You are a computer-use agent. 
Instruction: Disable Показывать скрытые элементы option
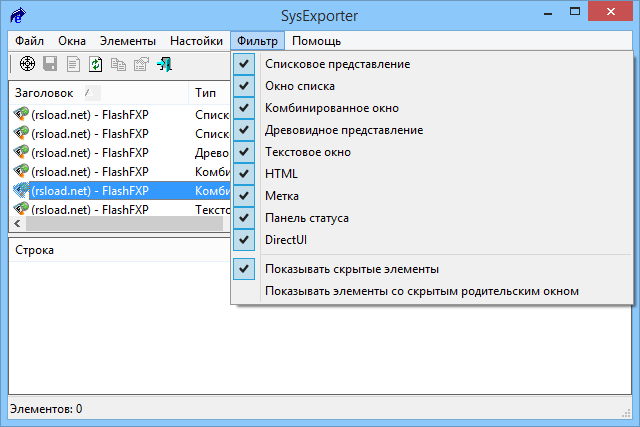351,268
